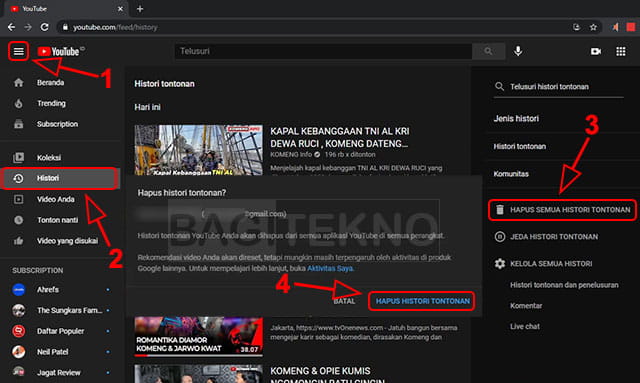Open Live chat history link
The height and width of the screenshot is (383, 640).
tap(525, 327)
